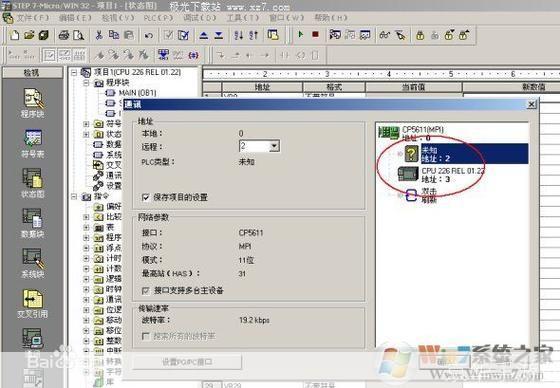Image resolution: width=560 pixels, height=388 pixels.
Task: Expand the 时钟 instruction folder
Action: 86,289
